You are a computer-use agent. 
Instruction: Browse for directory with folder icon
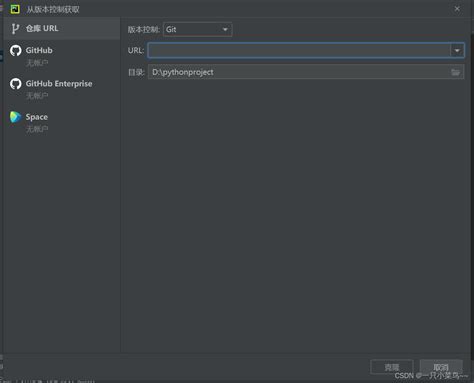(455, 72)
